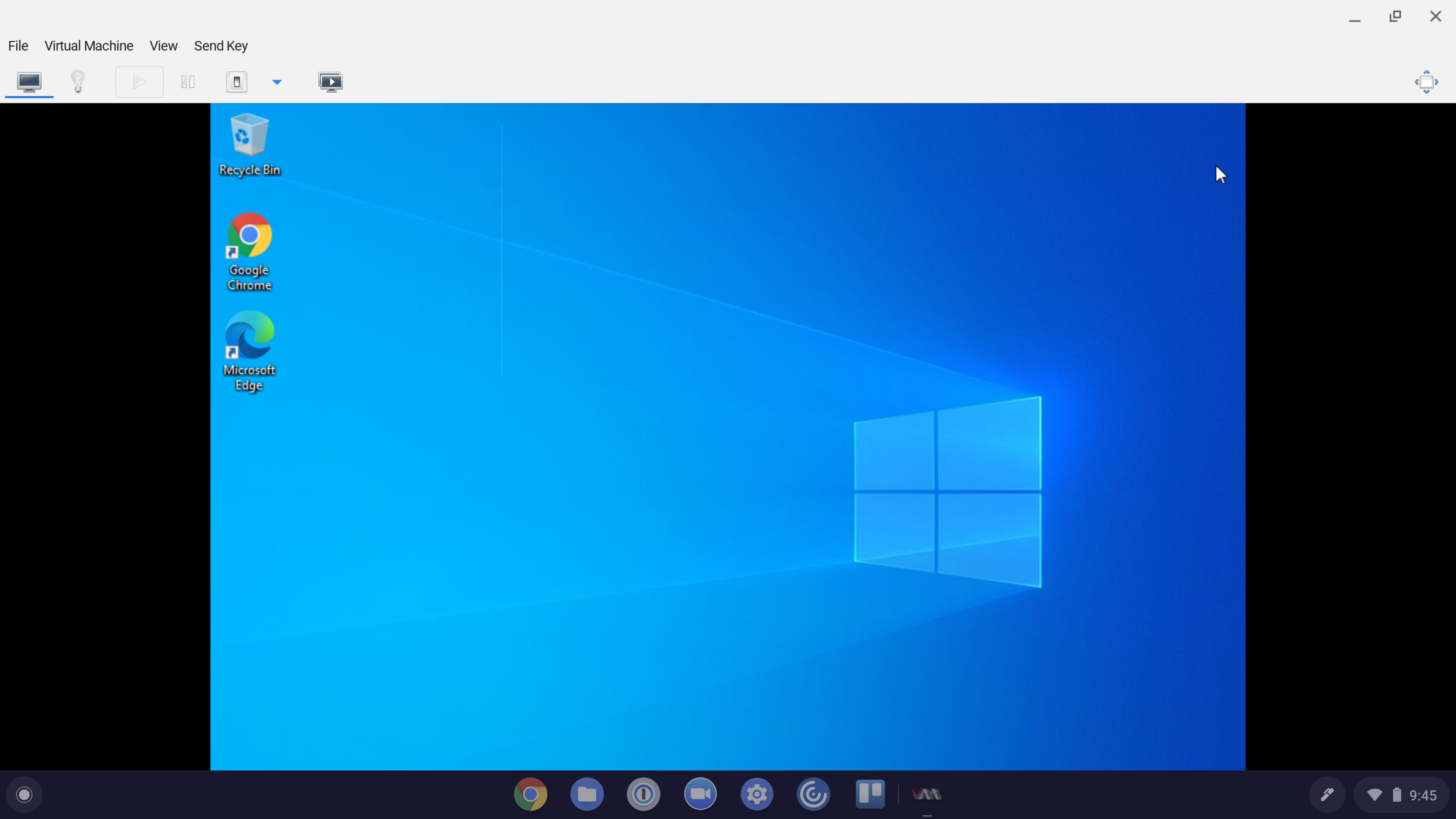This screenshot has height=819, width=1456.
Task: Open Trello from the shelf
Action: 870,794
